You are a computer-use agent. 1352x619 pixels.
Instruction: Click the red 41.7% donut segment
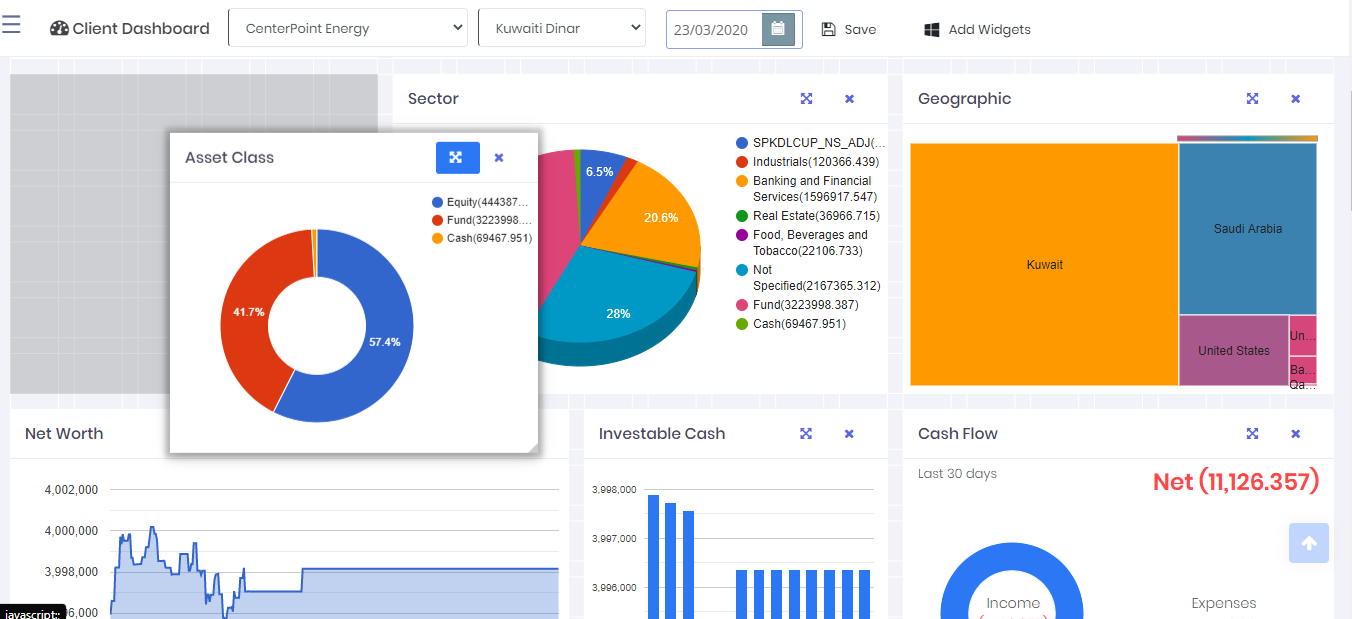click(x=248, y=312)
